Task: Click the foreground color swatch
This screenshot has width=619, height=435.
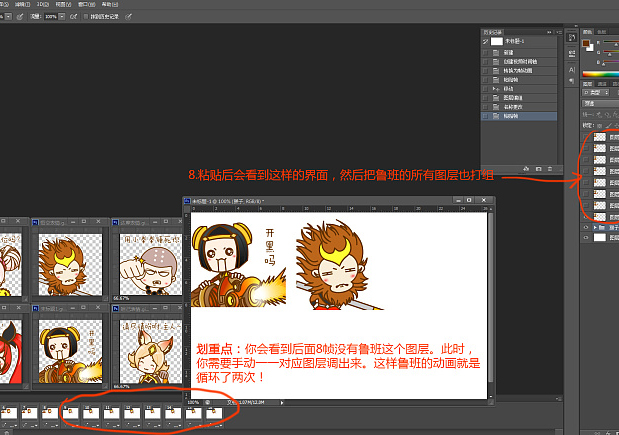Action: 586,43
